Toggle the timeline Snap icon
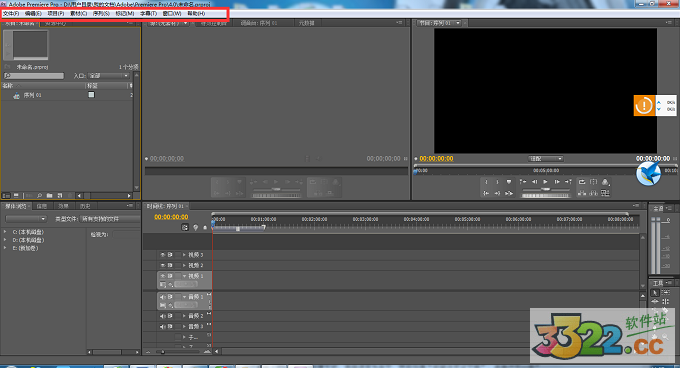Viewport: 680px width, 368px height. 185,227
